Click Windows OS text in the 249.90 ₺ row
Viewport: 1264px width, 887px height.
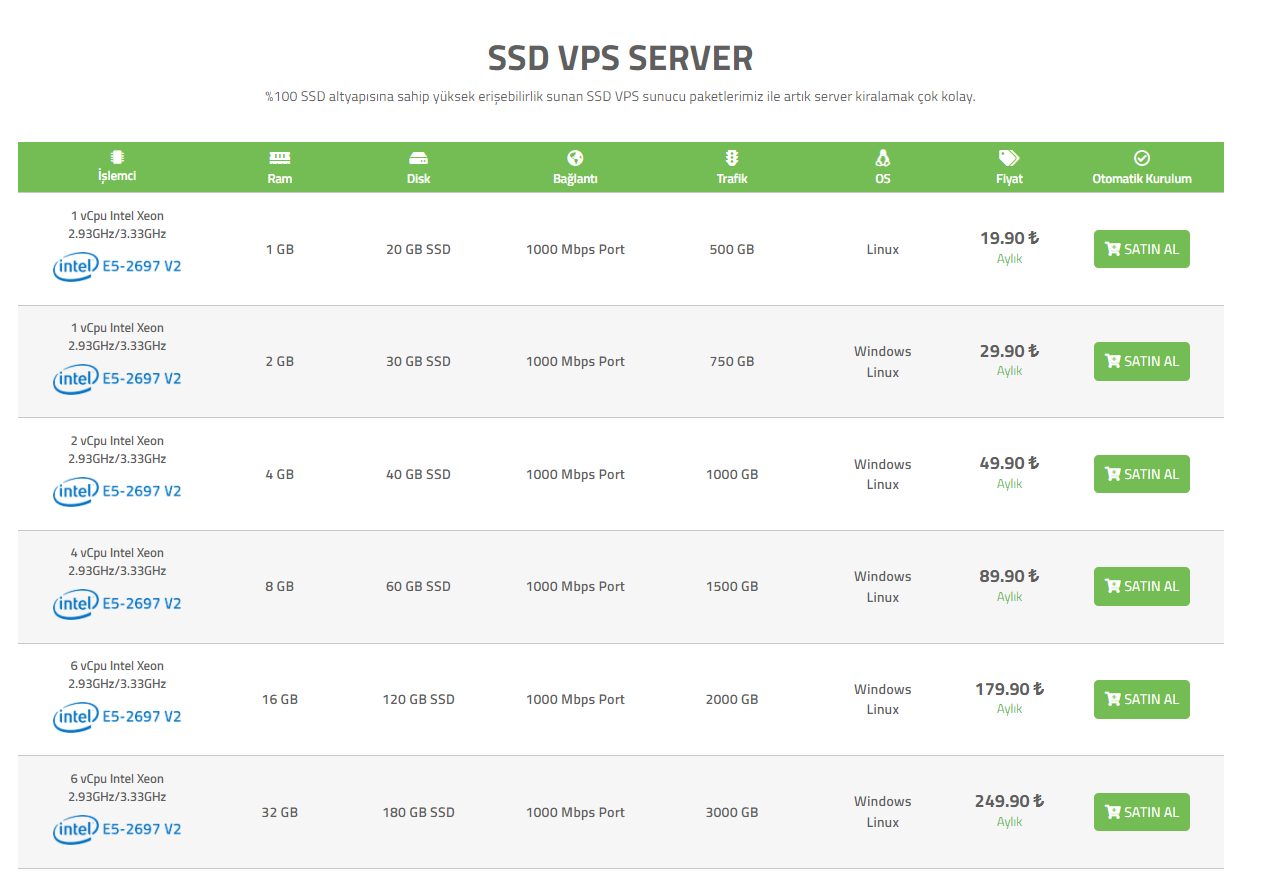point(882,801)
